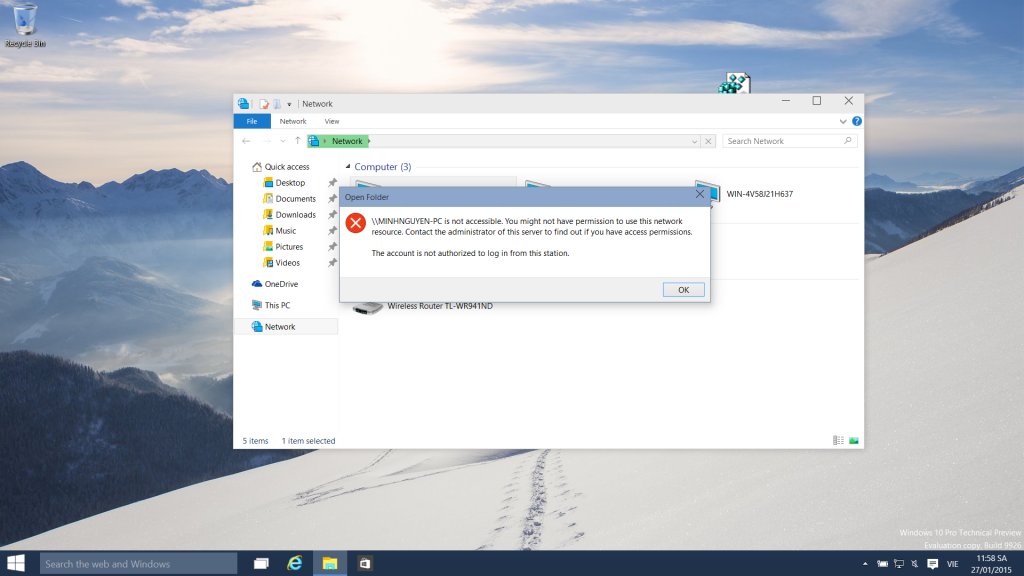This screenshot has height=576, width=1024.
Task: Click the Properties quick access toolbar icon
Action: pos(264,104)
